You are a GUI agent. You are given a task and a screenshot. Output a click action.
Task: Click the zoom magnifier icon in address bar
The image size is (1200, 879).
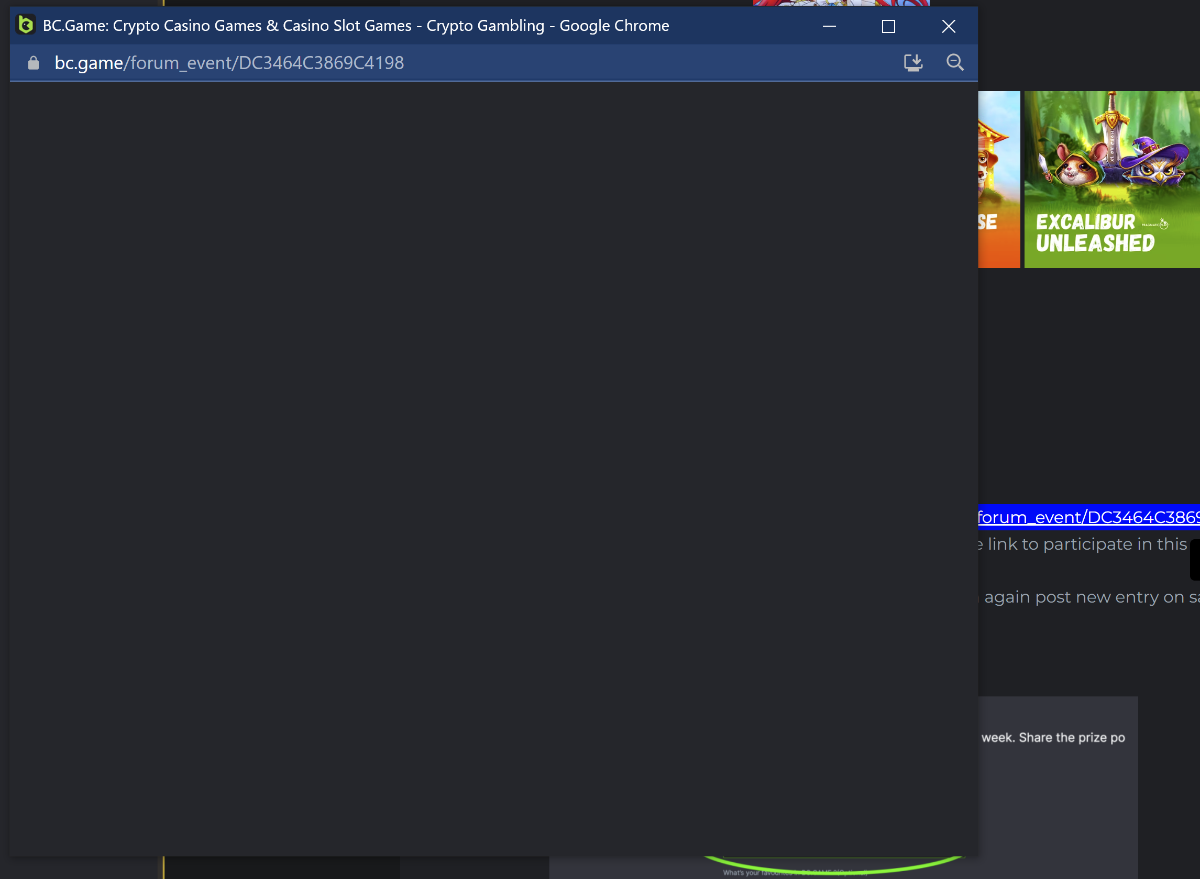pos(955,63)
